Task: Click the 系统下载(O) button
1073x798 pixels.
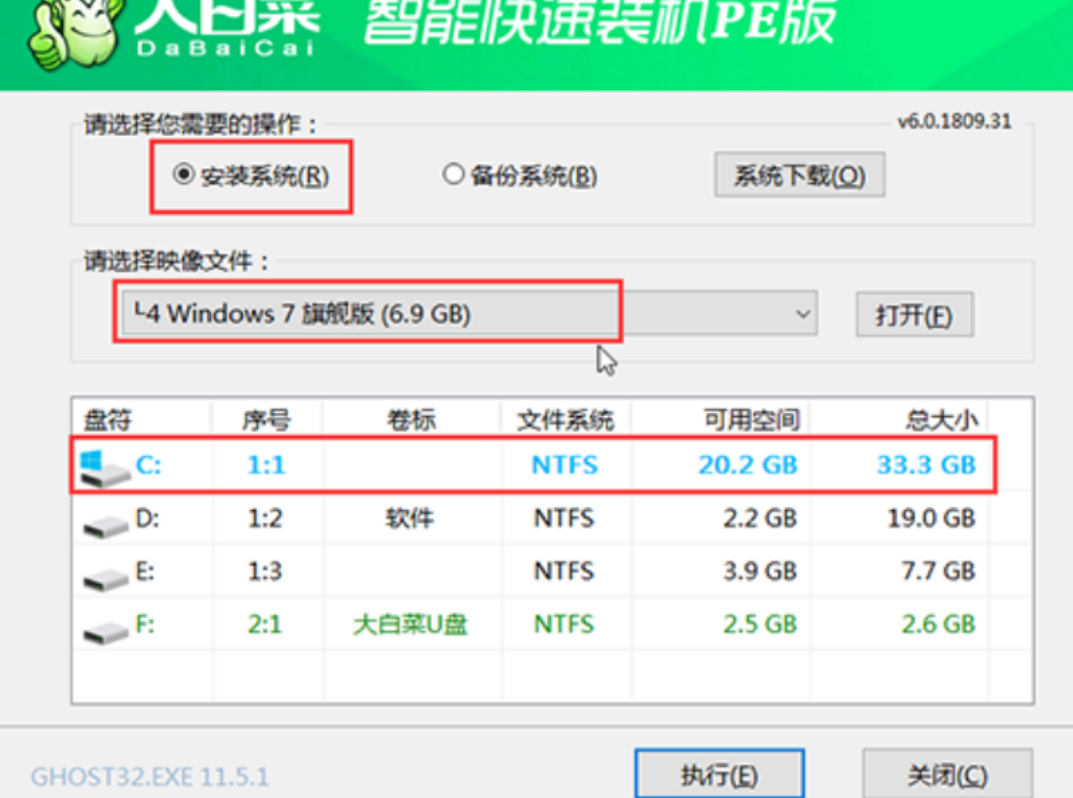Action: tap(799, 175)
